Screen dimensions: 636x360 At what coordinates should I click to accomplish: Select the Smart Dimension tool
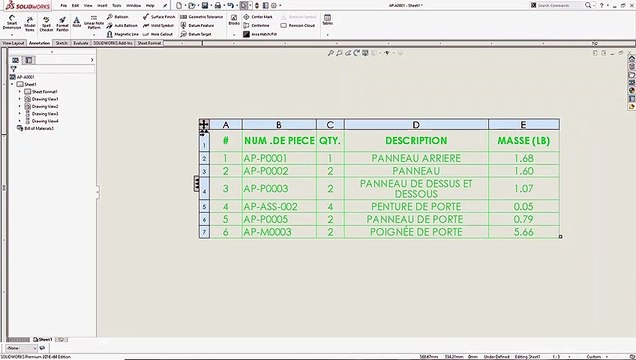coord(12,22)
